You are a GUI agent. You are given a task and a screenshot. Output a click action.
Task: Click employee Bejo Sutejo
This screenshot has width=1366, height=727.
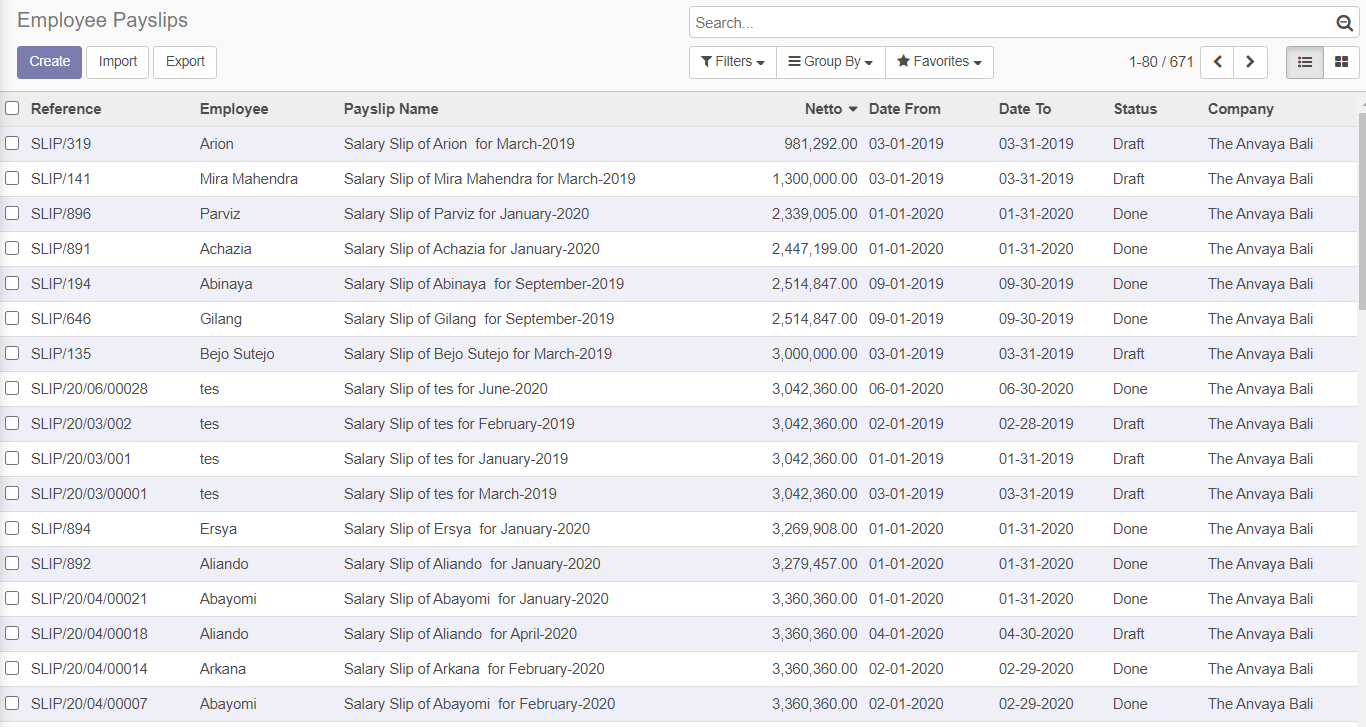point(237,354)
